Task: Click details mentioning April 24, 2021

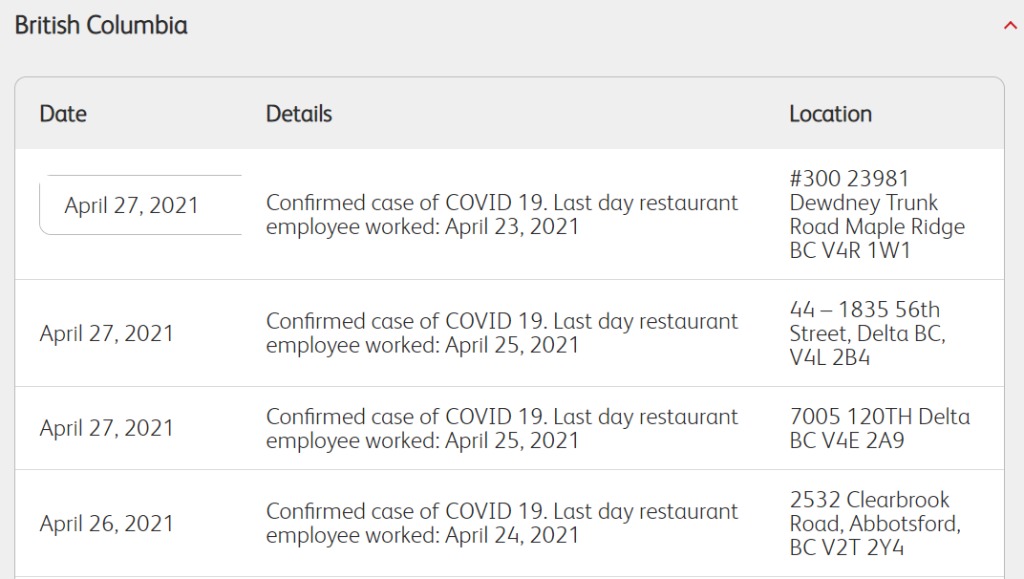Action: point(502,523)
